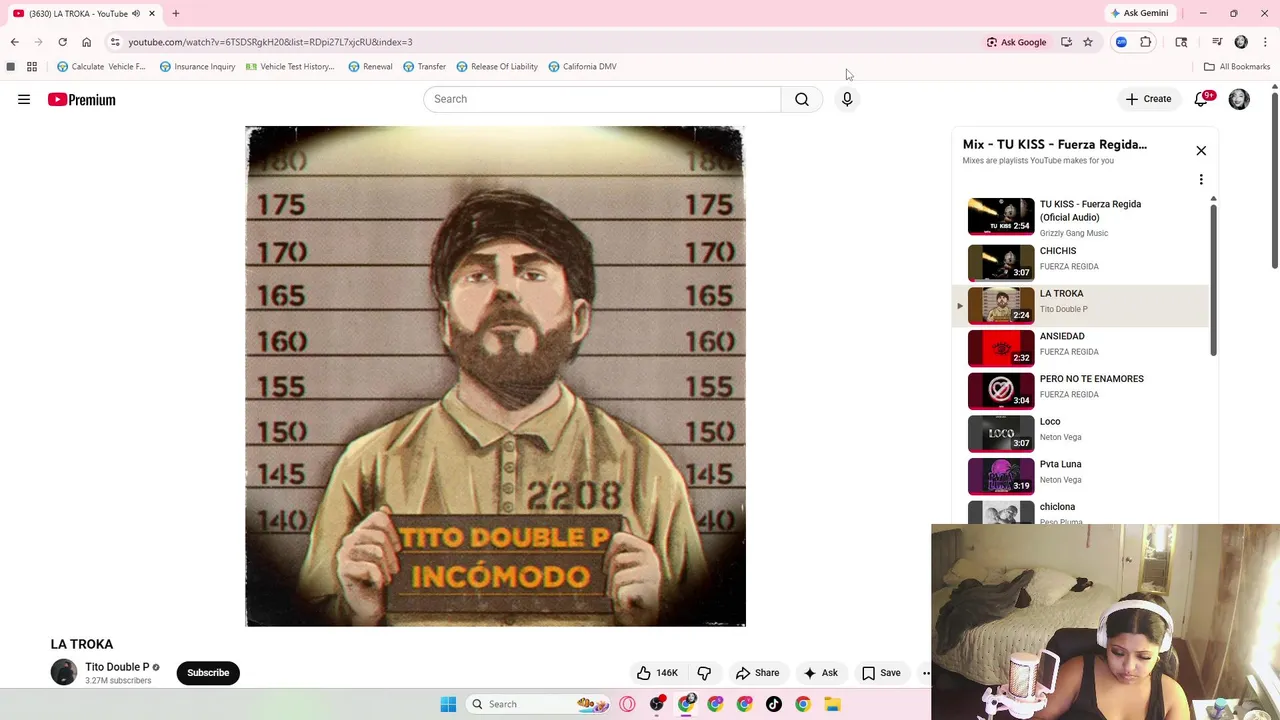Open Chrome Extensions puzzle menu

tap(1146, 42)
